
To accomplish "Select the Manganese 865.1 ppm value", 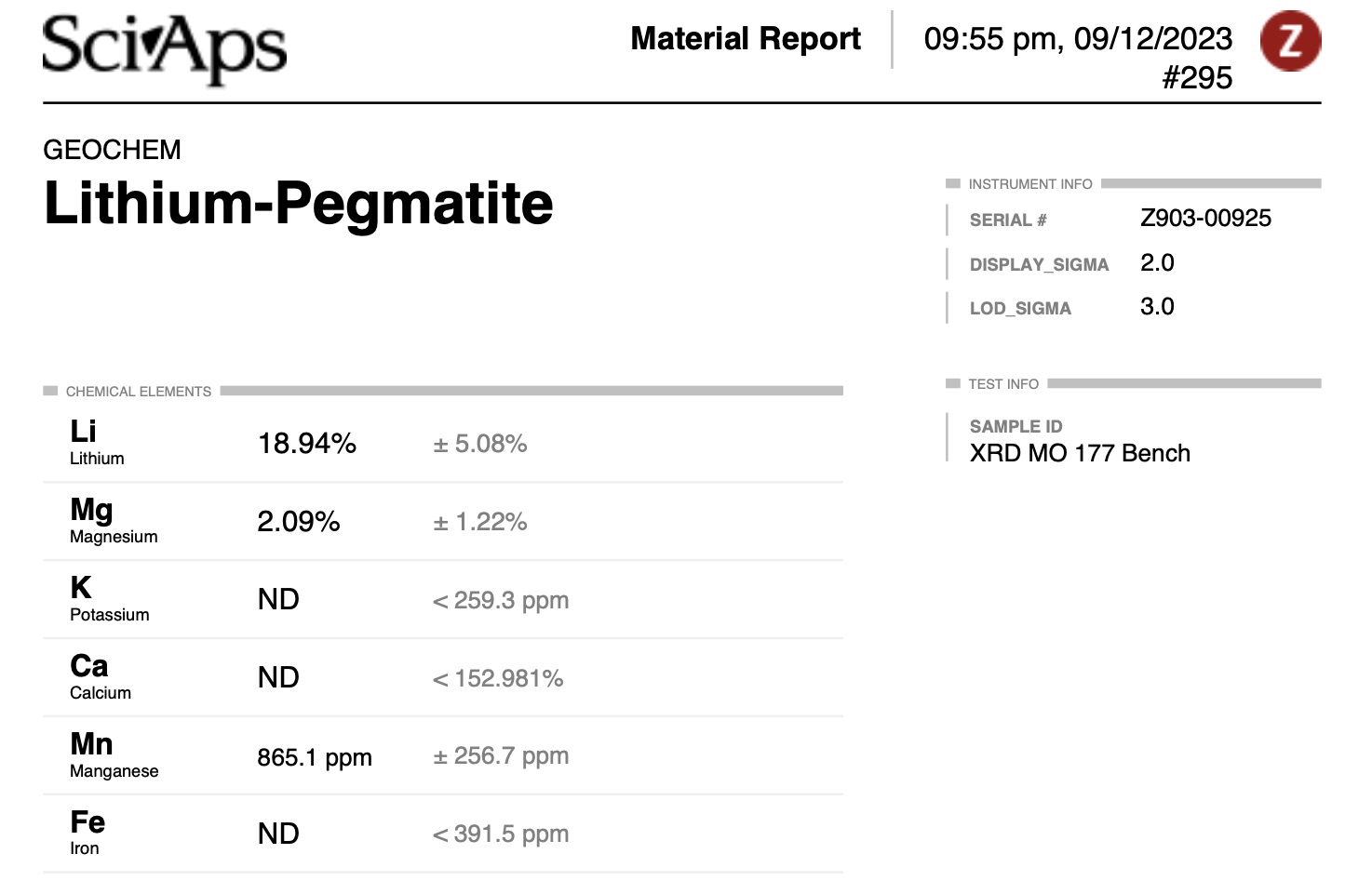I will 315,757.
